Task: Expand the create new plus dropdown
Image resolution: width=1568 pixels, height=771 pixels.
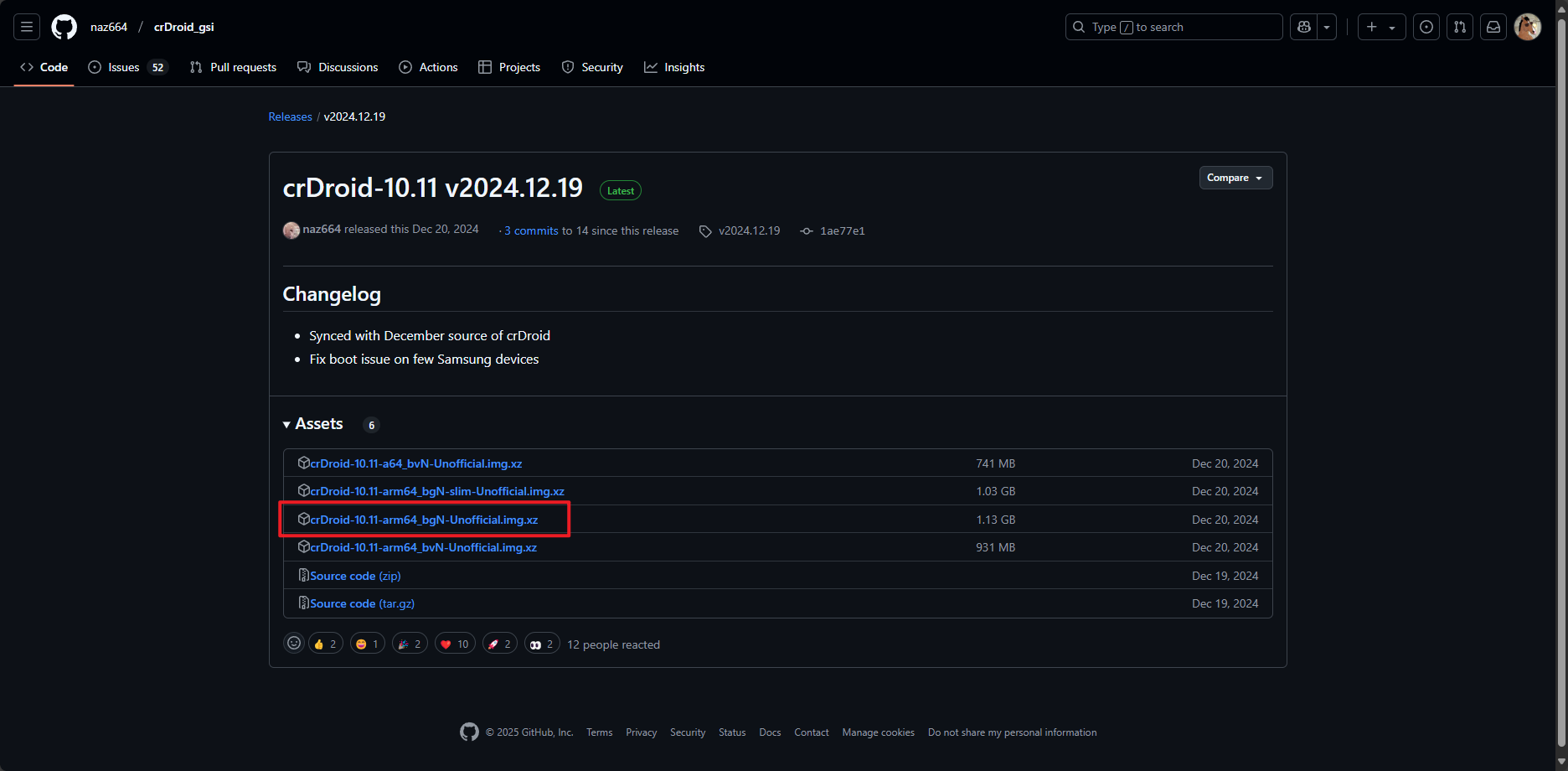Action: pyautogui.click(x=1380, y=27)
